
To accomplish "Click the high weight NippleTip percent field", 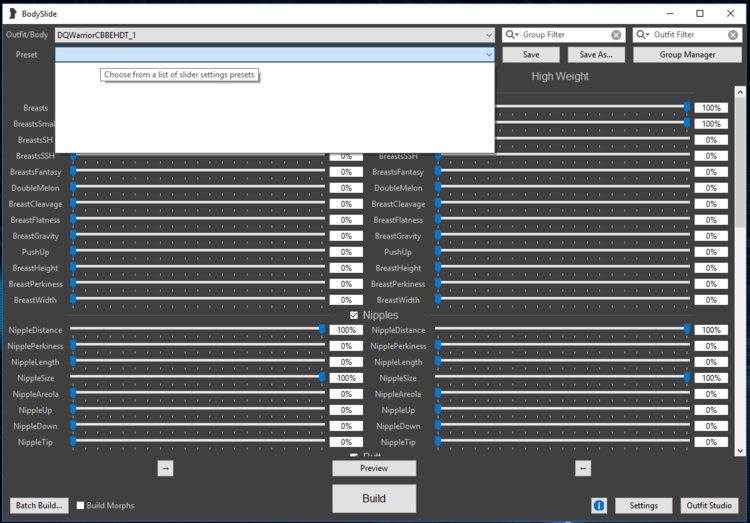I will point(711,442).
